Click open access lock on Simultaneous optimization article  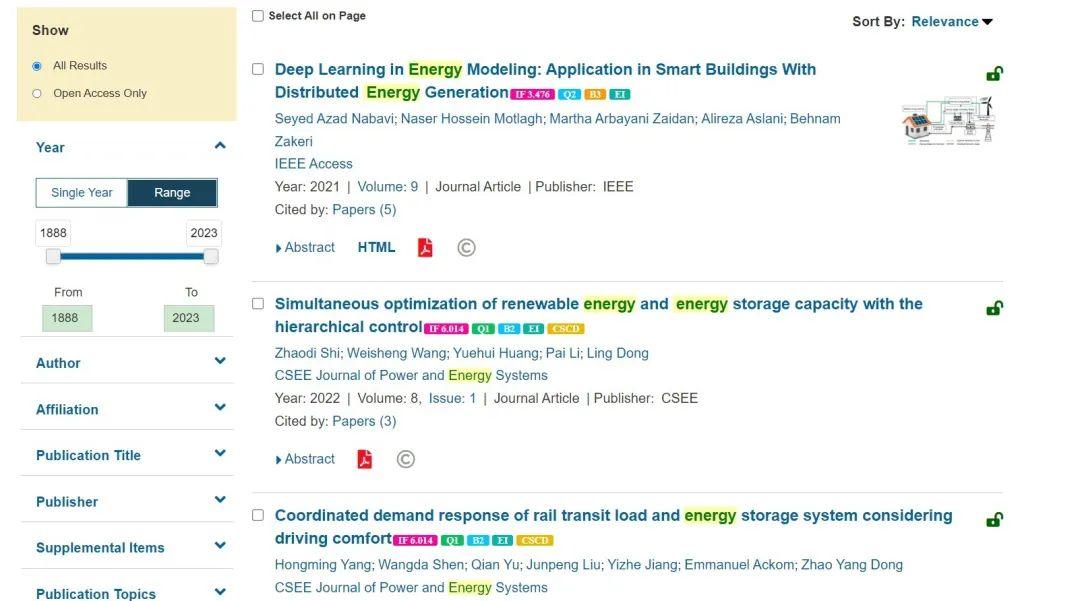(994, 308)
